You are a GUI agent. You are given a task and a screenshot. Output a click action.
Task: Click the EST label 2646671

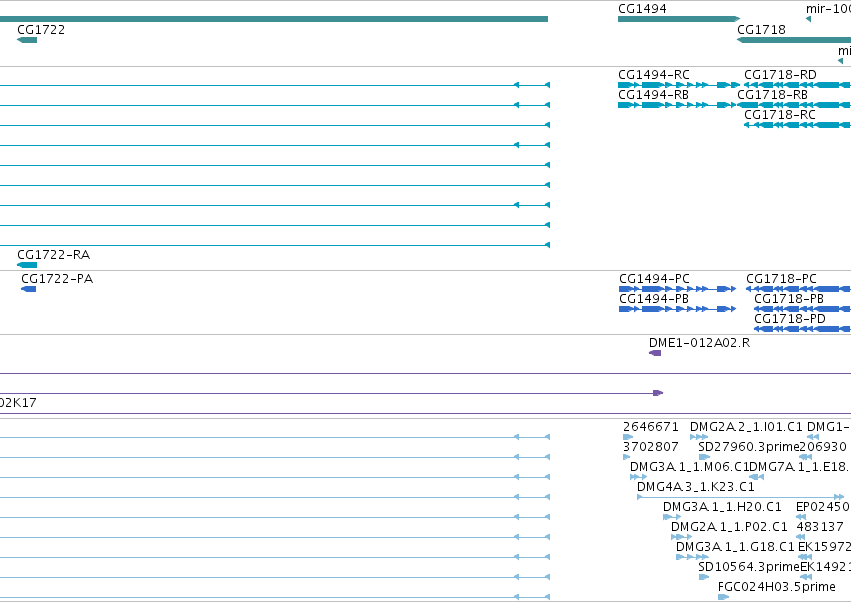coord(651,427)
